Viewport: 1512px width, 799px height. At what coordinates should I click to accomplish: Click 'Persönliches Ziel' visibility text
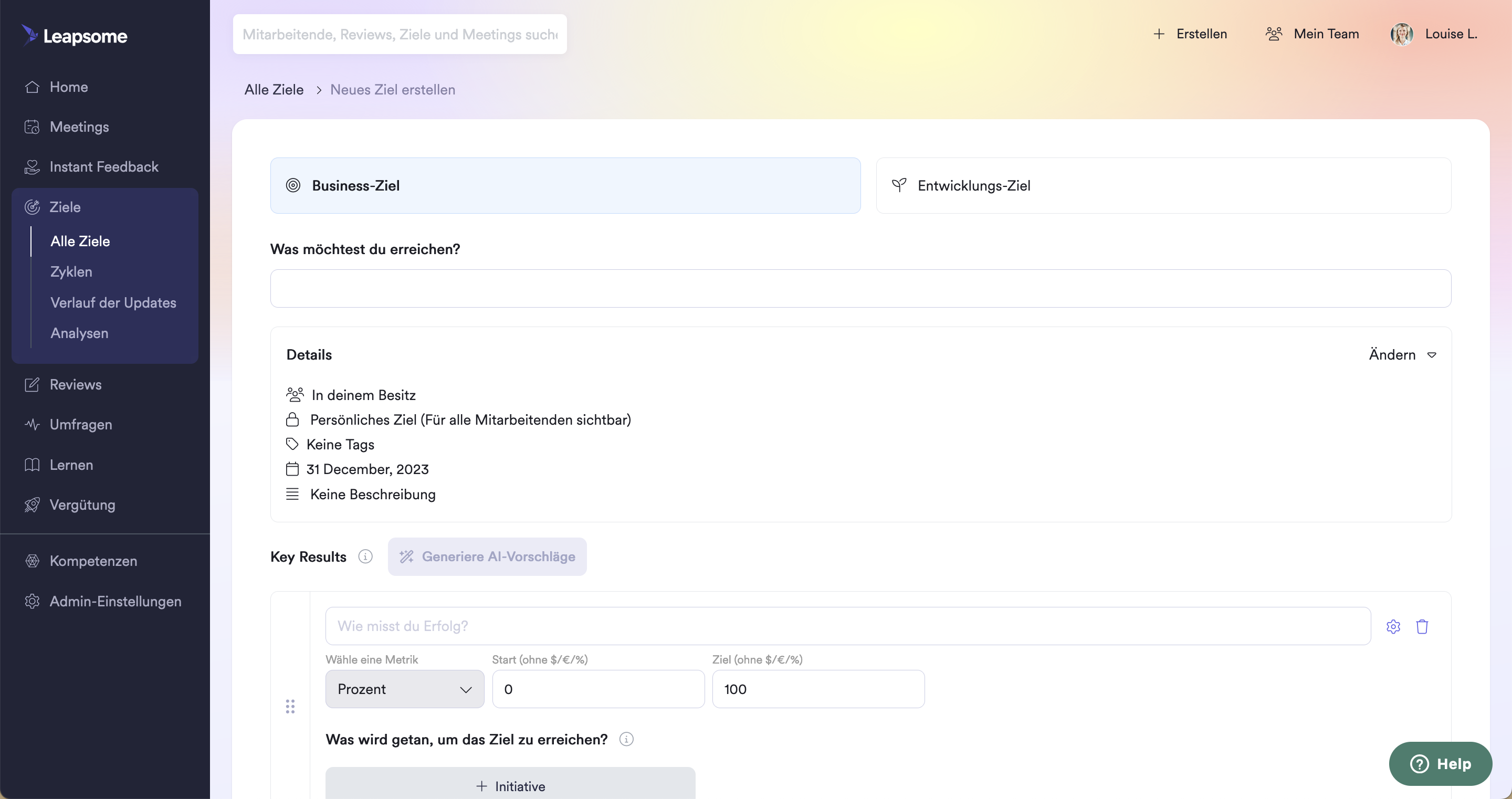coord(471,420)
